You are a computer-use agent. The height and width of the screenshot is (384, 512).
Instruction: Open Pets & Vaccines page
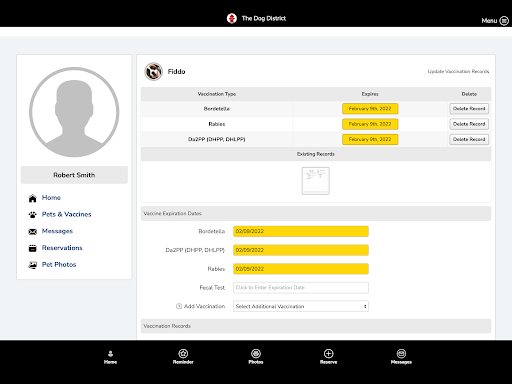(66, 214)
